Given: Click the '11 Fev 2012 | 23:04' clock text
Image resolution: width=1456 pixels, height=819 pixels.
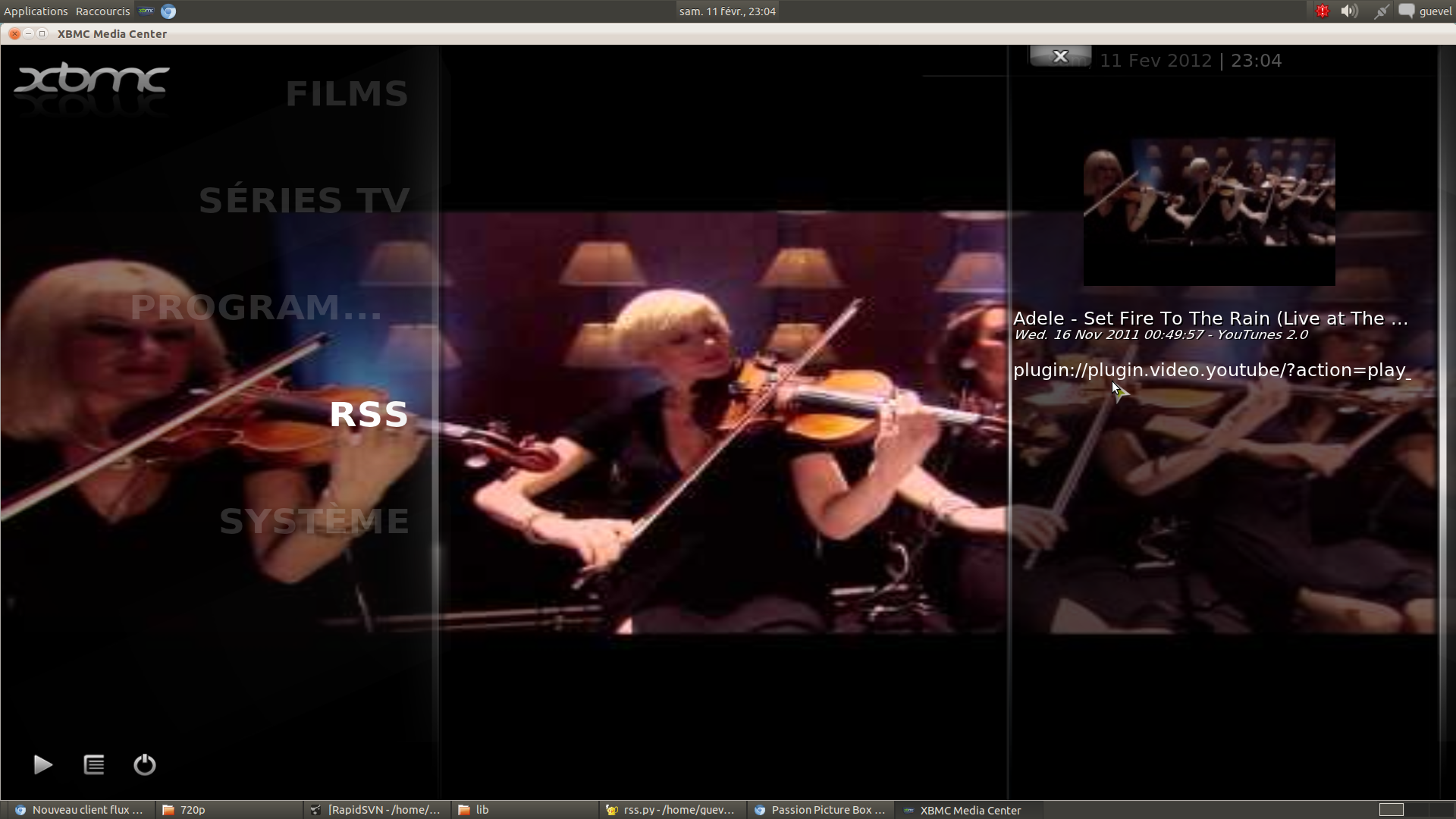Looking at the screenshot, I should coord(1191,61).
